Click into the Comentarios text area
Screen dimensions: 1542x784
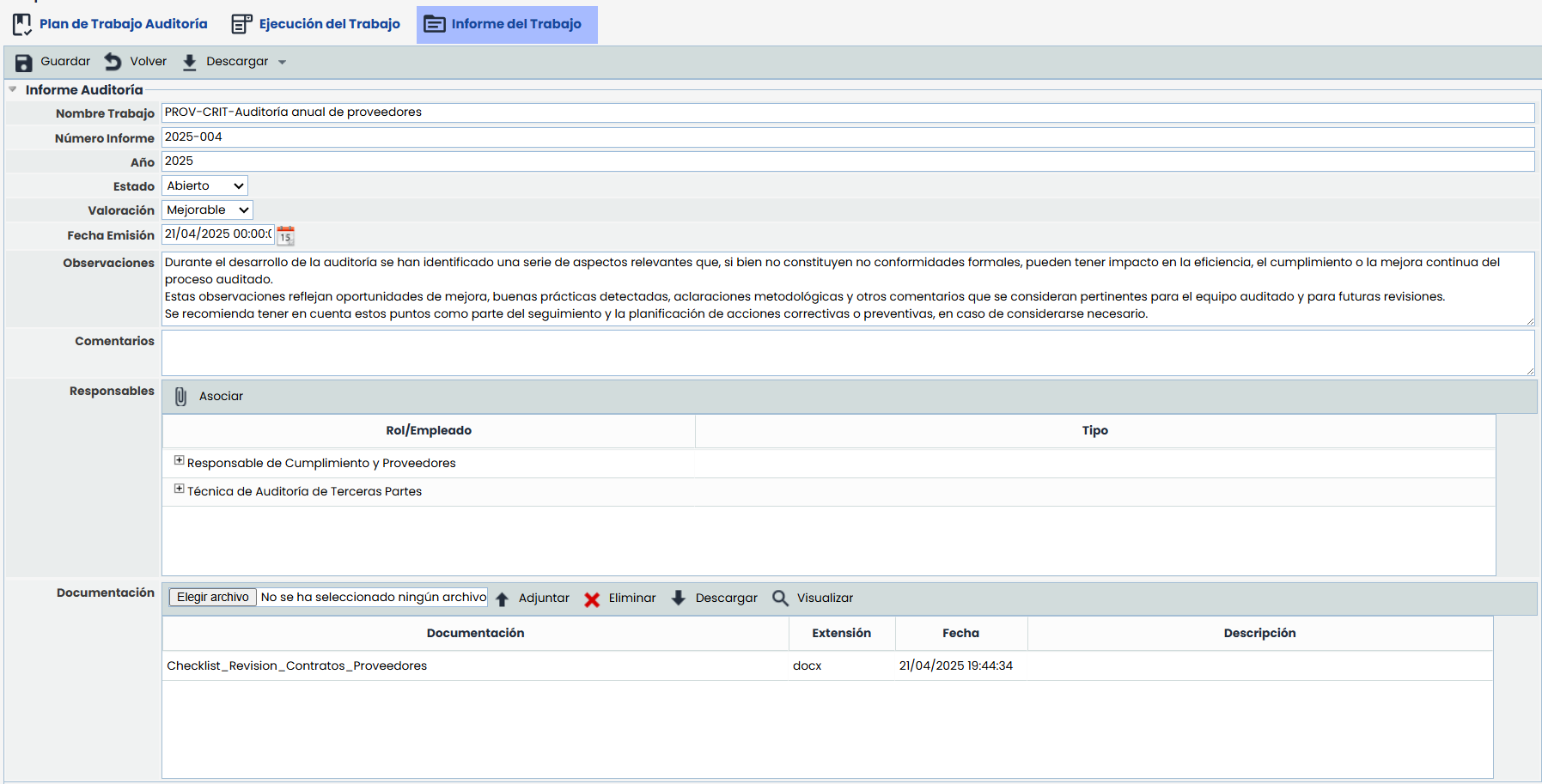[847, 353]
